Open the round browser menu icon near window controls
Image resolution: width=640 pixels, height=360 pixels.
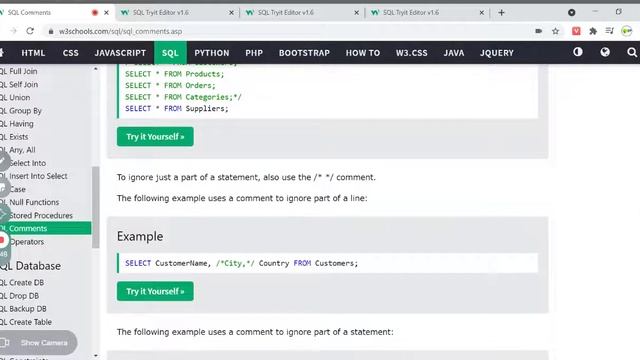(x=571, y=13)
